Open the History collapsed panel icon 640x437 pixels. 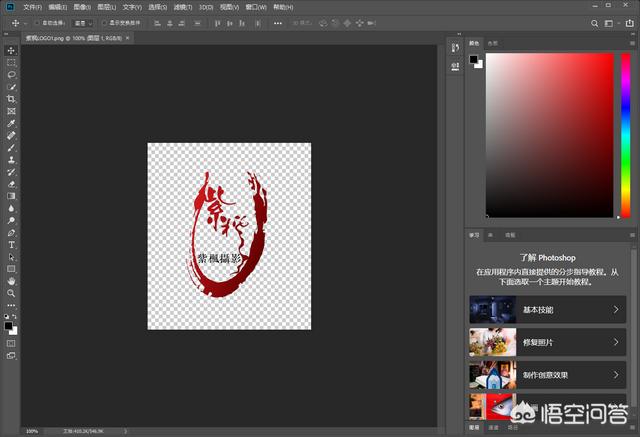point(455,48)
